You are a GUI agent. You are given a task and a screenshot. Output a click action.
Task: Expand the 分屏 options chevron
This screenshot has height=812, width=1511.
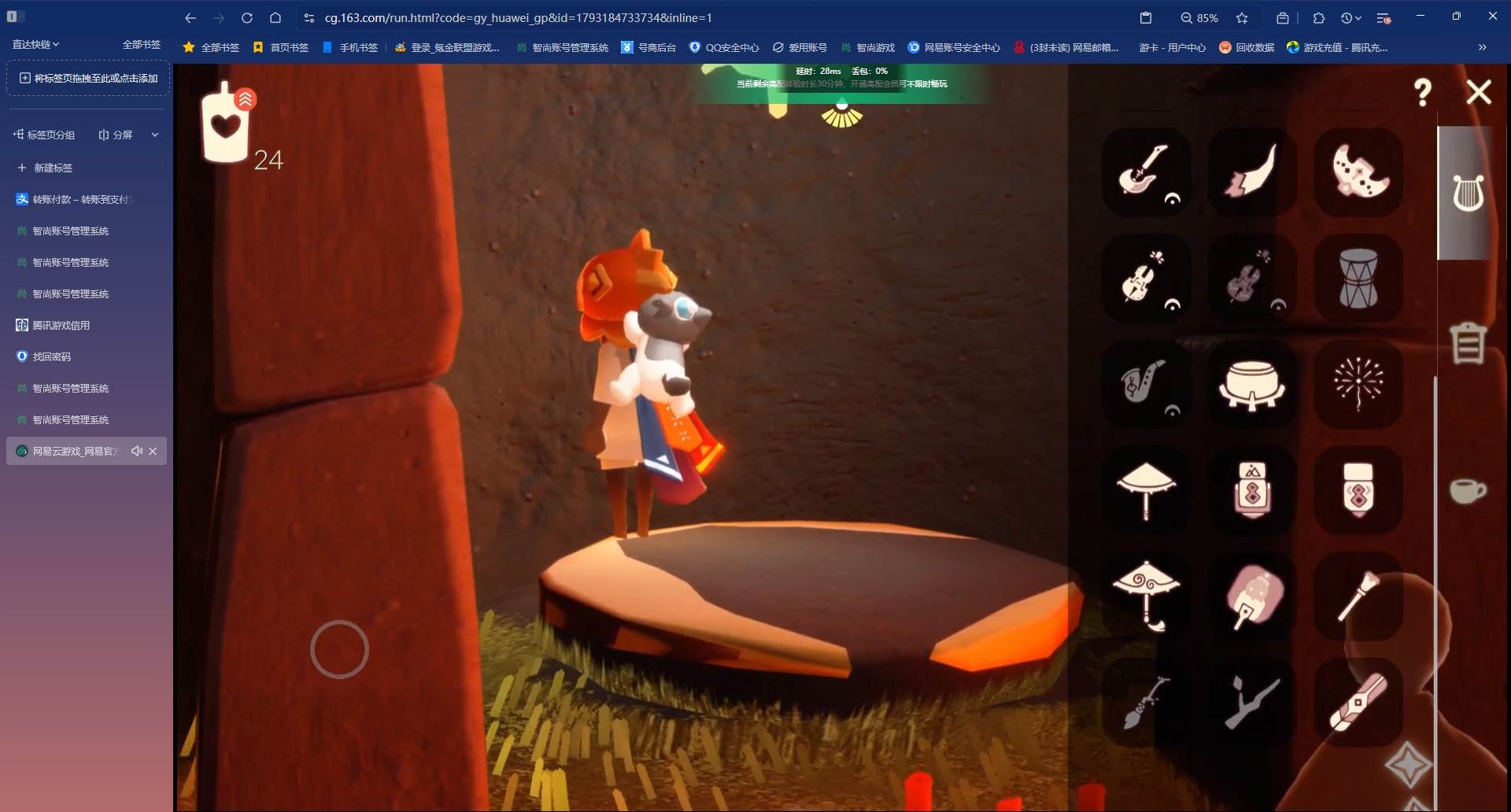pyautogui.click(x=155, y=135)
